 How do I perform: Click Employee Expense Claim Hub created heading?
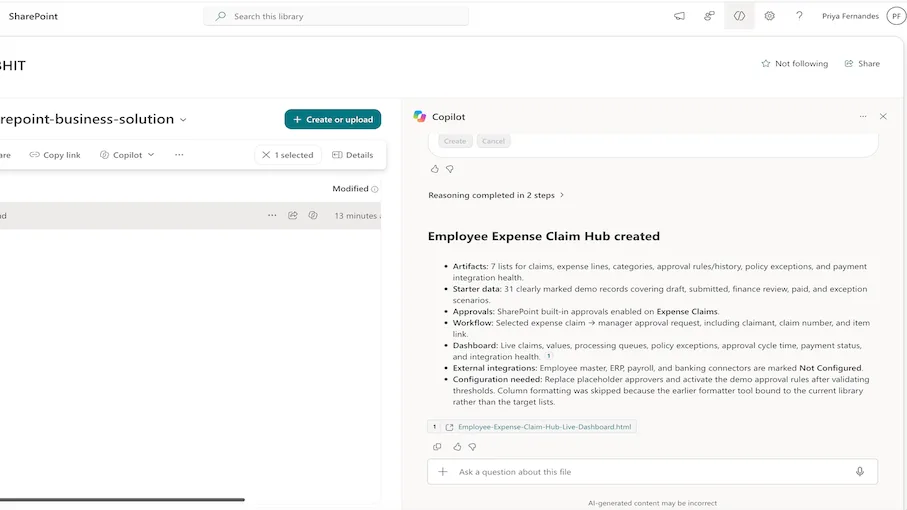tap(544, 236)
